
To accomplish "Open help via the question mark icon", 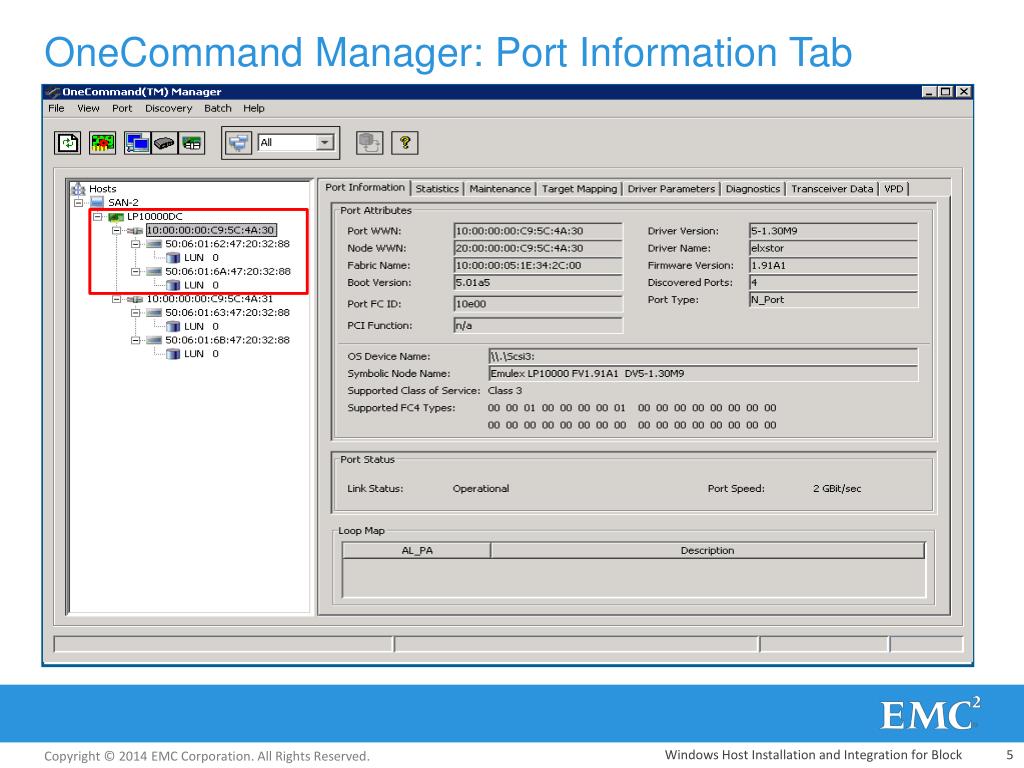I will (405, 143).
